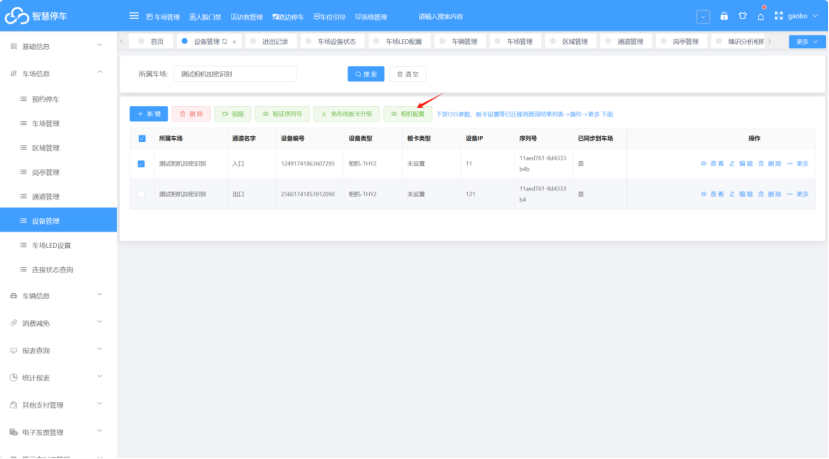
Task: Check the 出口 row checkbox
Action: (141, 194)
